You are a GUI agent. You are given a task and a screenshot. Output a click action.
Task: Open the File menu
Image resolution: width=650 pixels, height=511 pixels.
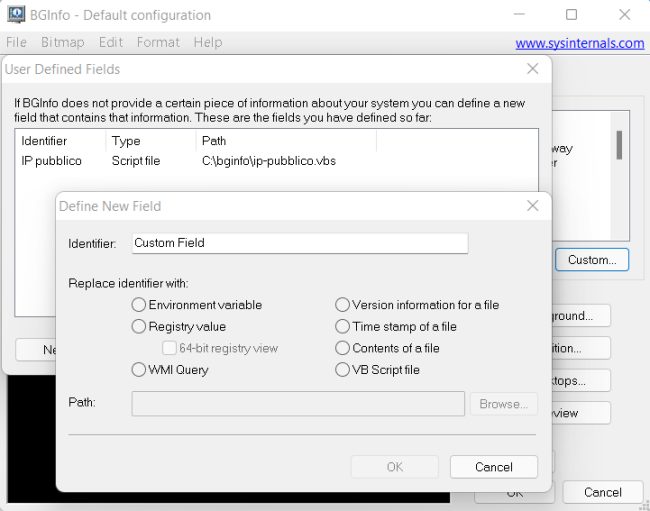(x=16, y=43)
